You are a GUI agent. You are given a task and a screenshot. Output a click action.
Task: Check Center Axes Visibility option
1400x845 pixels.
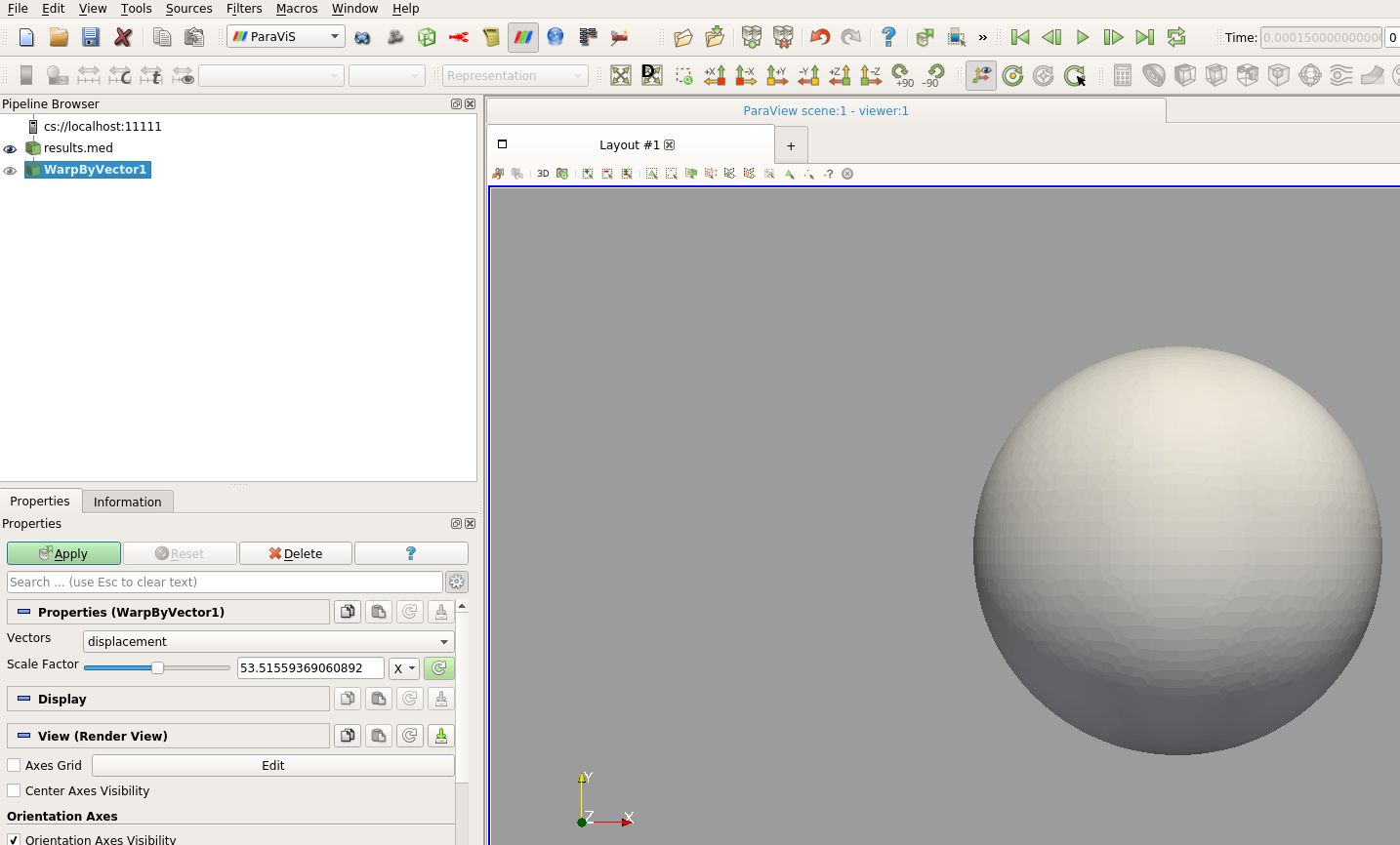coord(15,790)
